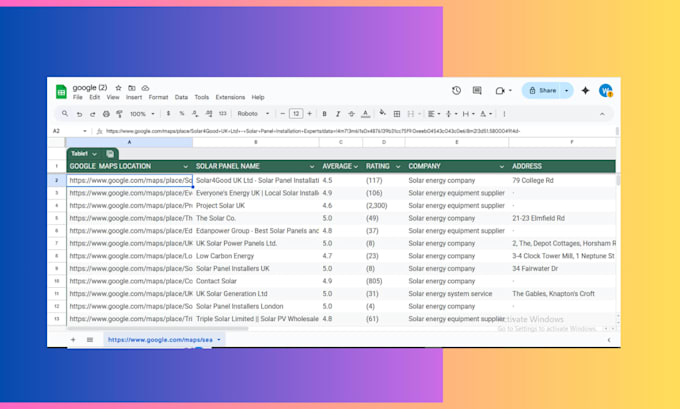
Task: Open the Help menu
Action: 258,97
